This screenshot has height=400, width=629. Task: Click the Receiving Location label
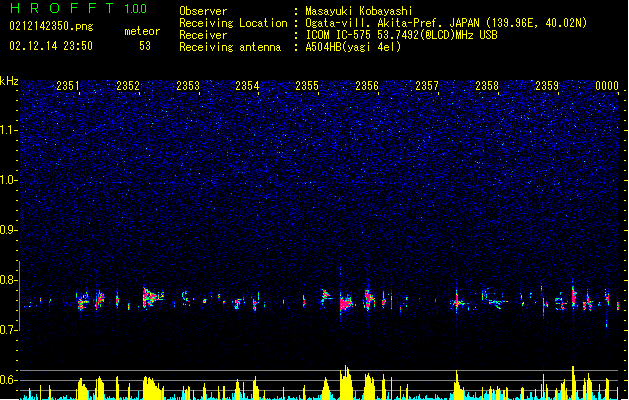pos(233,23)
